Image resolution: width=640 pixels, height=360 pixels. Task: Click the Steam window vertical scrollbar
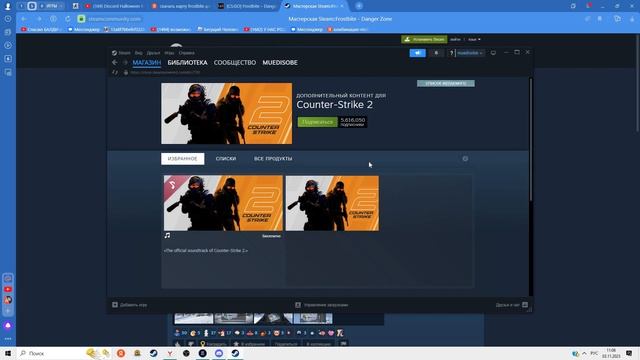531,139
